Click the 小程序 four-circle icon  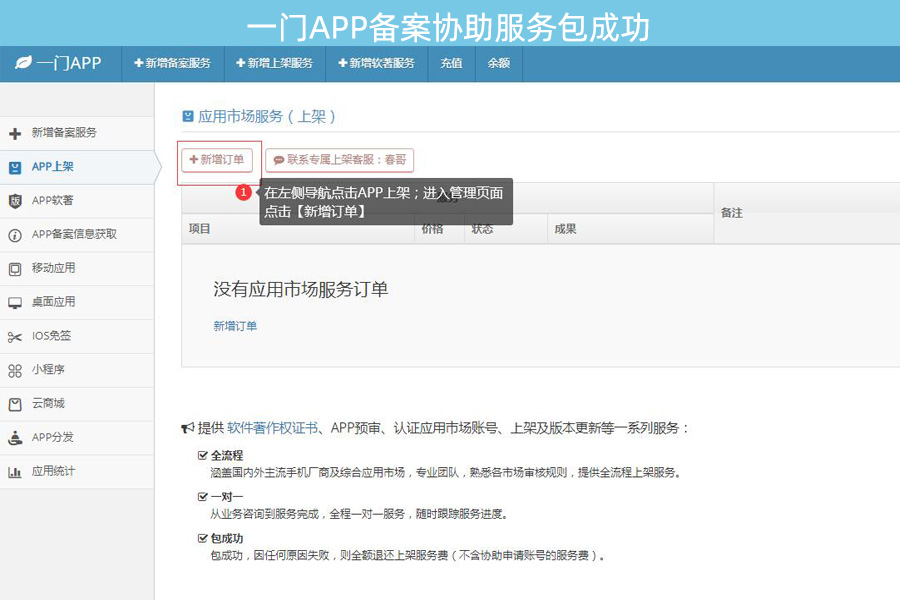tap(15, 370)
